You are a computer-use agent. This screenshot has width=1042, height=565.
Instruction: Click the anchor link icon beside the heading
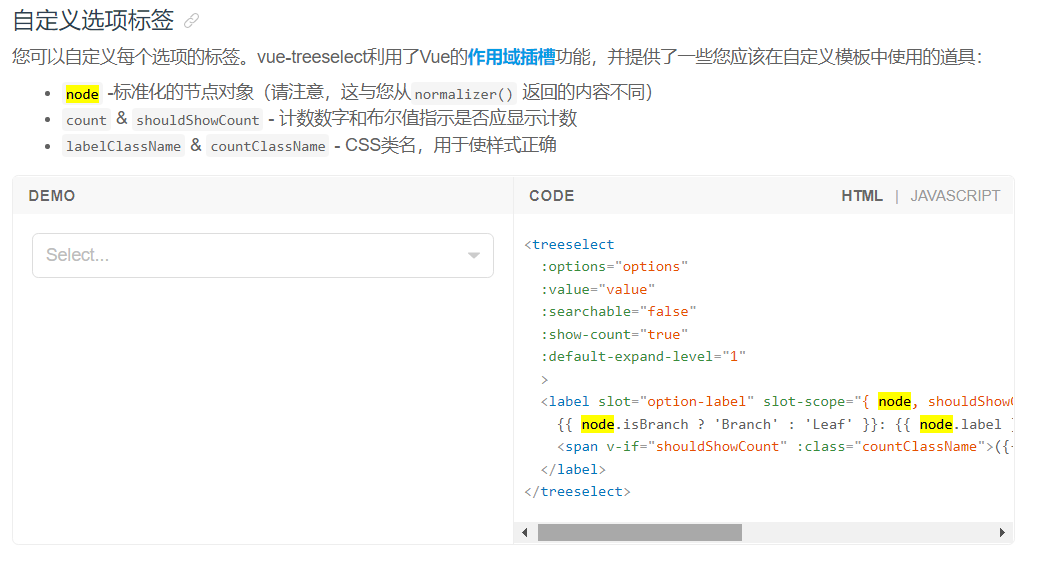click(192, 21)
